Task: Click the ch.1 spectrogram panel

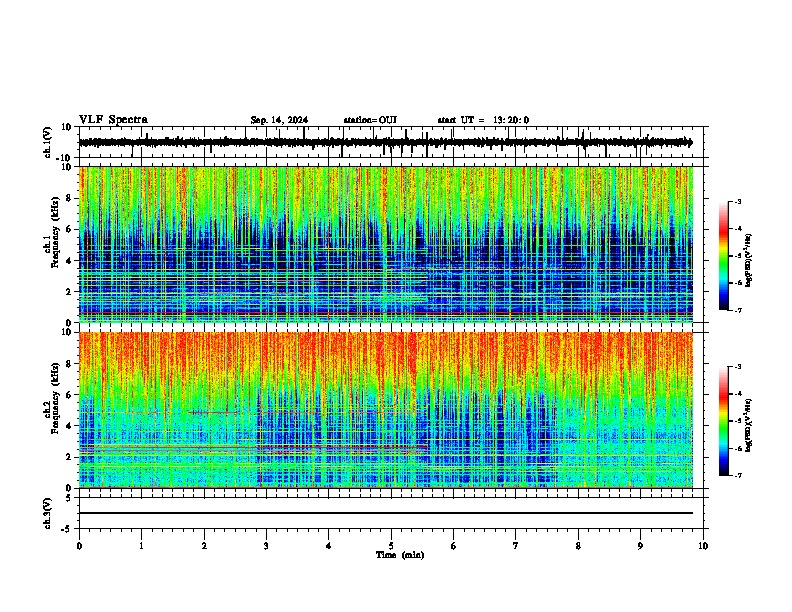Action: pos(385,244)
